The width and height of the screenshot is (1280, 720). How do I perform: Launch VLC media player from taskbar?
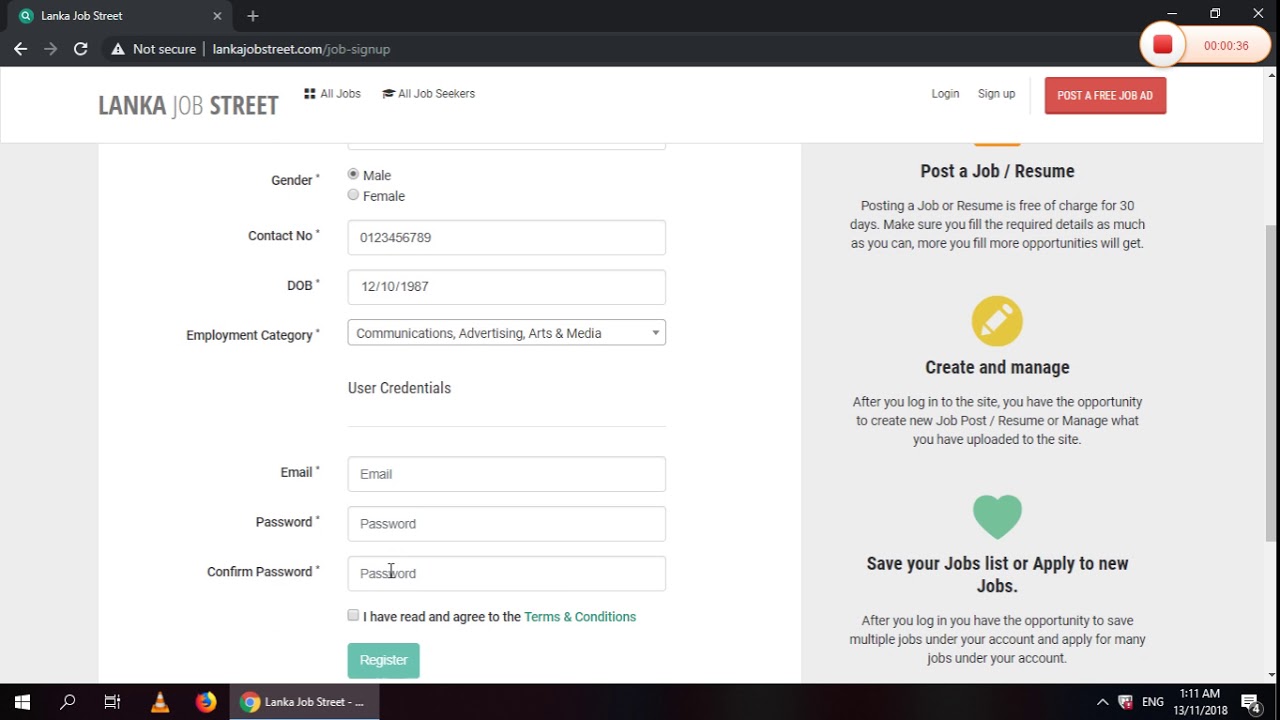coord(160,702)
